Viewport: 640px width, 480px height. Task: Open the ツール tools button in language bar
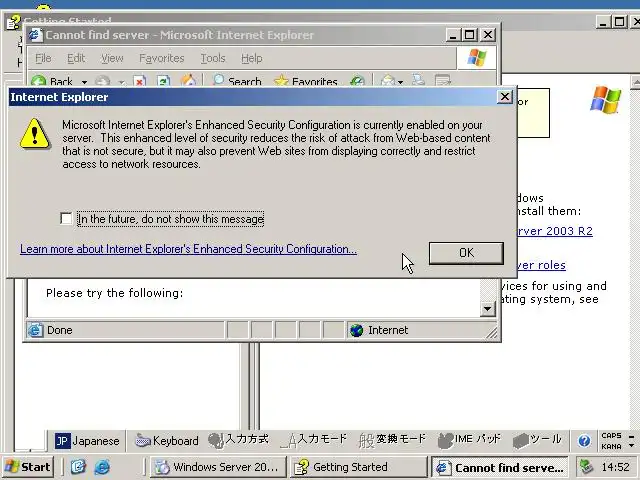(x=537, y=440)
